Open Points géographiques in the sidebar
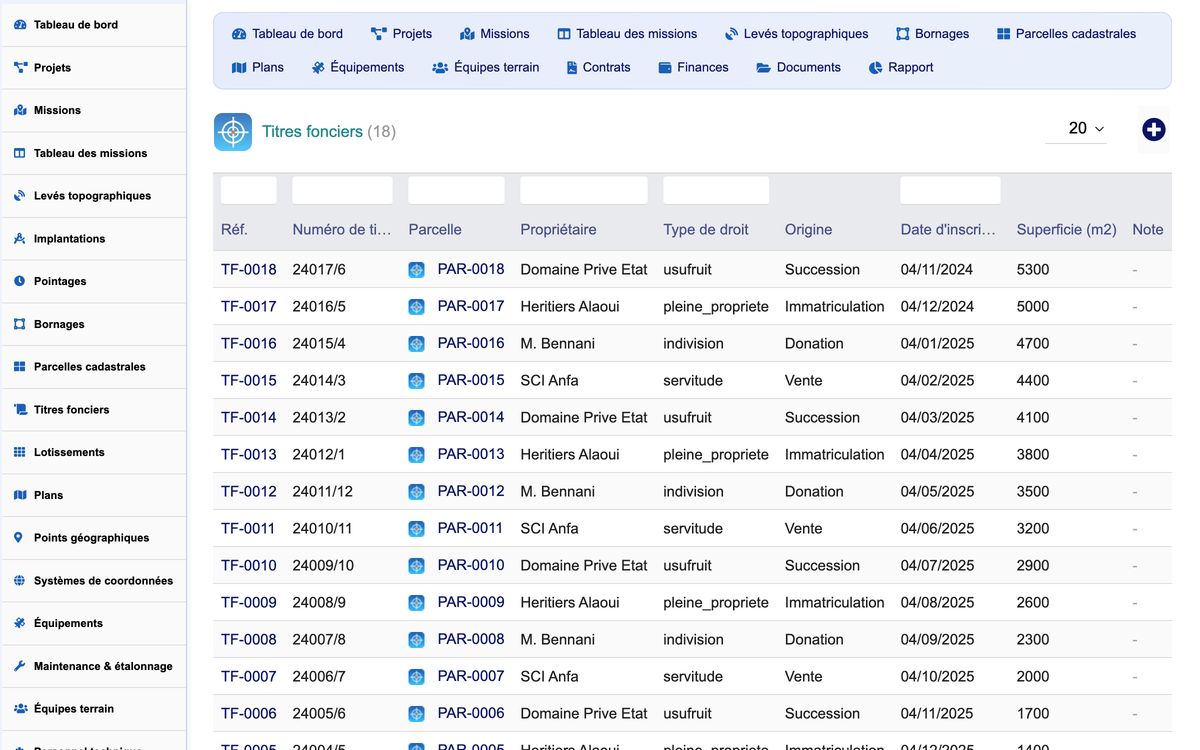 pyautogui.click(x=93, y=538)
